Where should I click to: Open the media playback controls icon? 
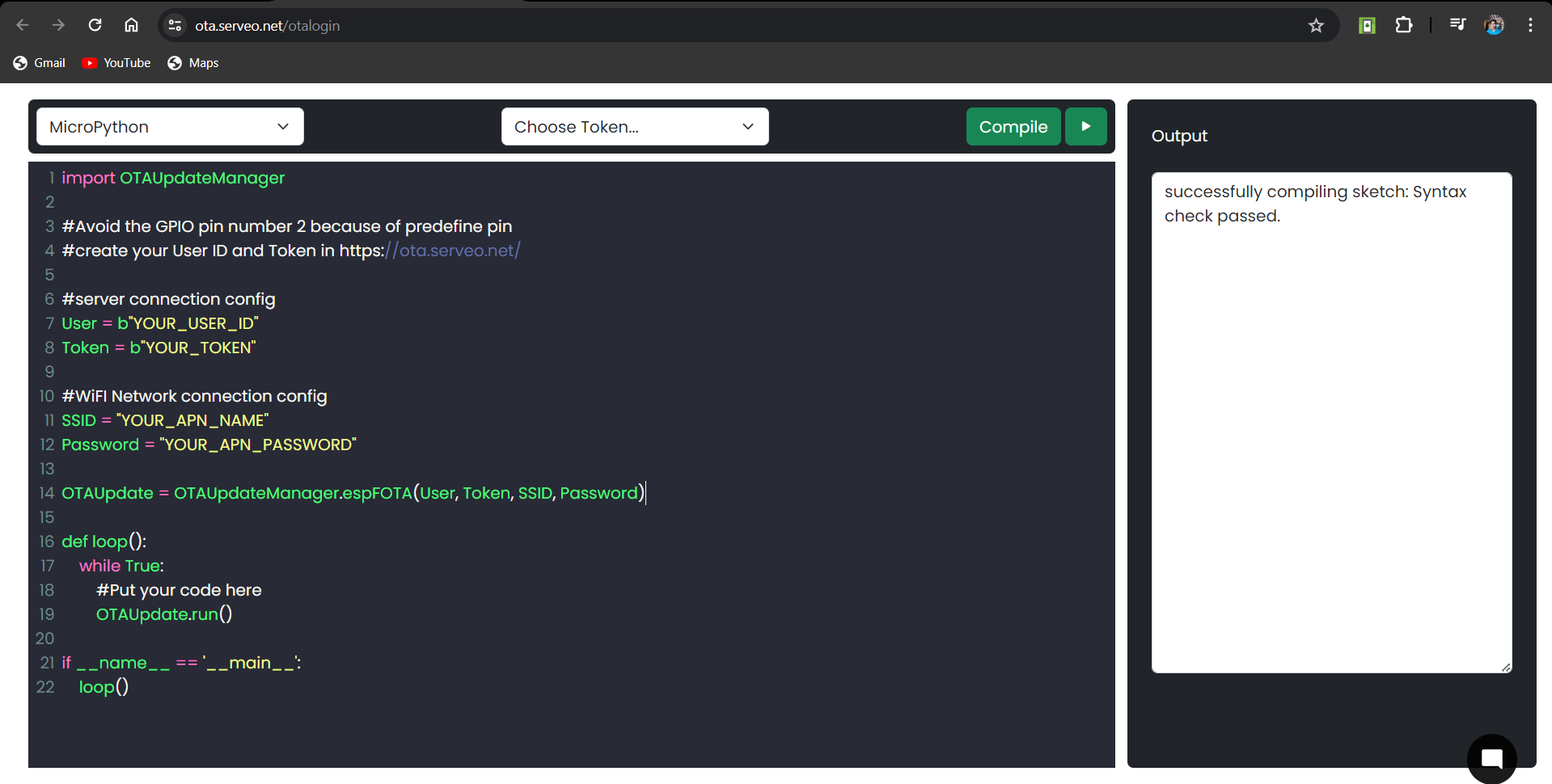click(x=1457, y=25)
